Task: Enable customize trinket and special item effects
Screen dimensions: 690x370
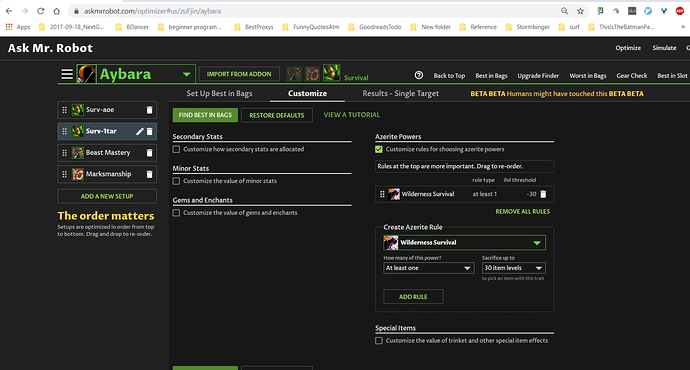Action: [x=379, y=341]
